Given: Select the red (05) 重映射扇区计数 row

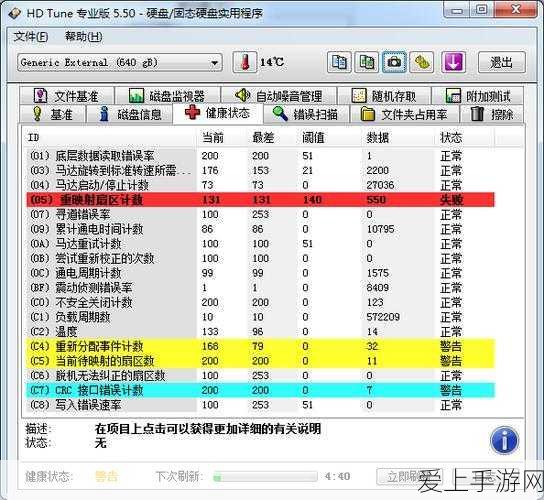Looking at the screenshot, I should (261, 200).
